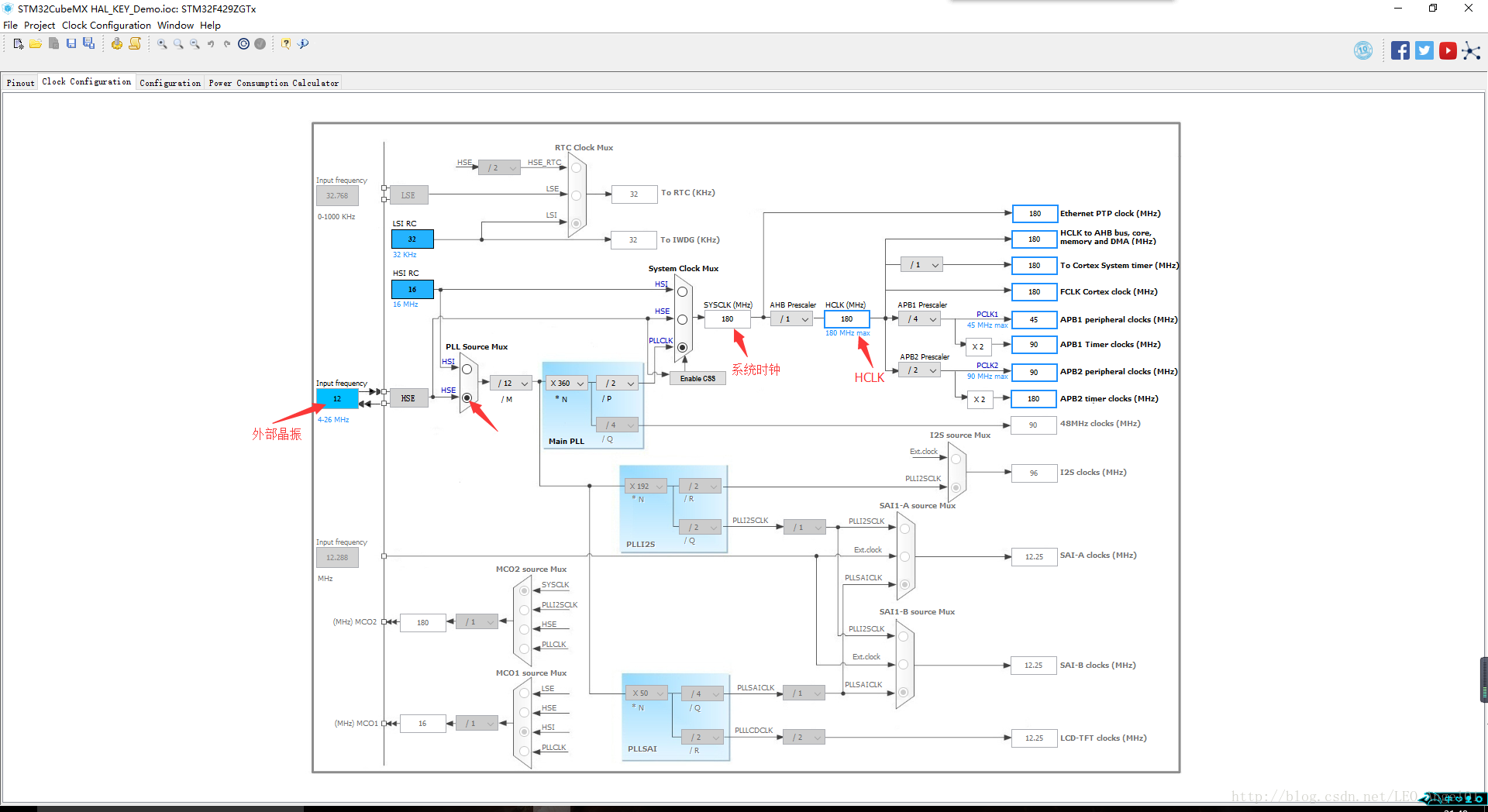Open the Twitter link icon

(1424, 50)
